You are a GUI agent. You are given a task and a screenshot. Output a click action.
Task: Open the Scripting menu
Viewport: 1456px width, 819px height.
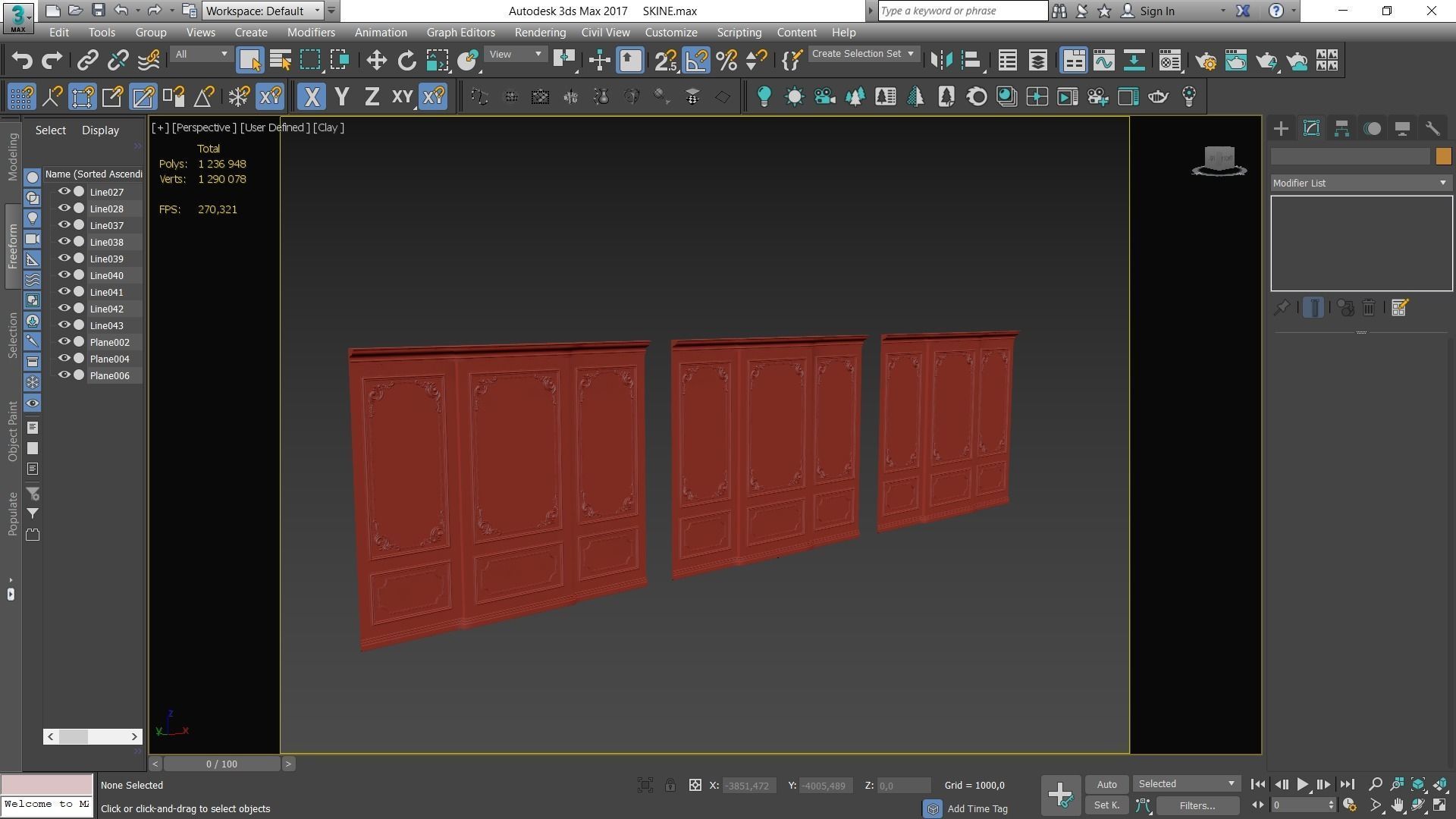coord(739,33)
